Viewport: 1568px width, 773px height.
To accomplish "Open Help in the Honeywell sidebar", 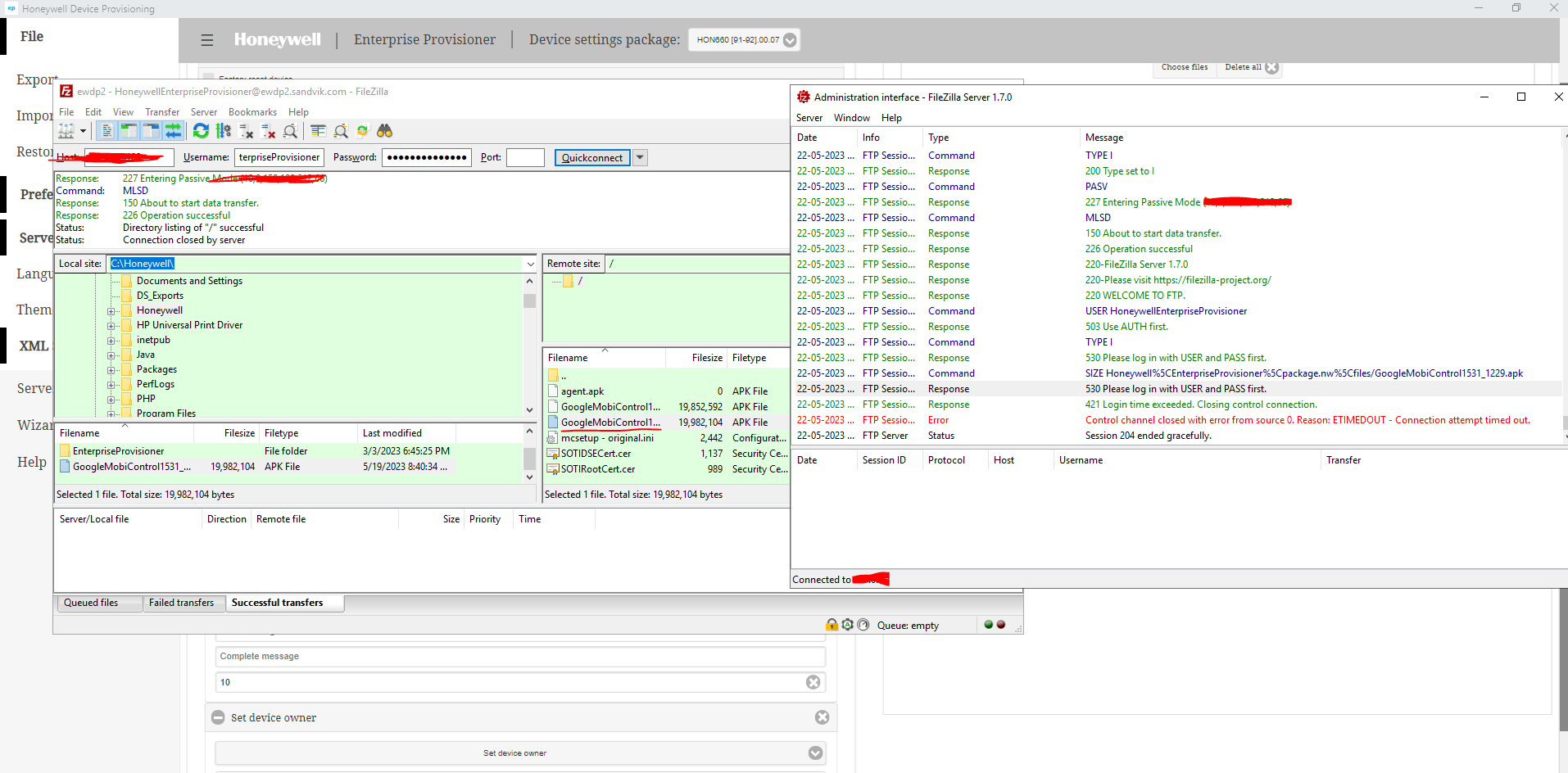I will pyautogui.click(x=32, y=462).
